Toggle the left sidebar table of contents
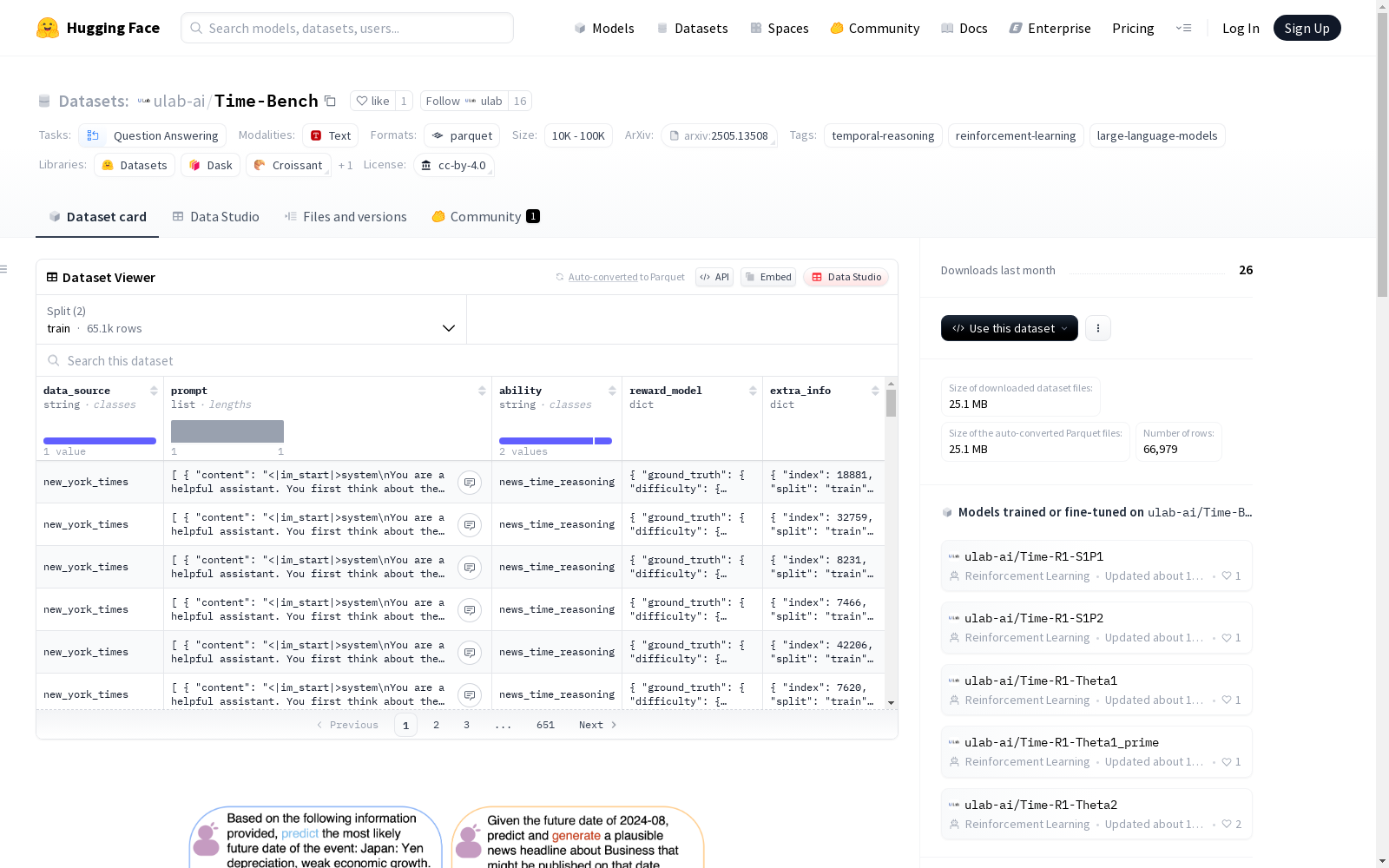The height and width of the screenshot is (868, 1389). [x=4, y=269]
